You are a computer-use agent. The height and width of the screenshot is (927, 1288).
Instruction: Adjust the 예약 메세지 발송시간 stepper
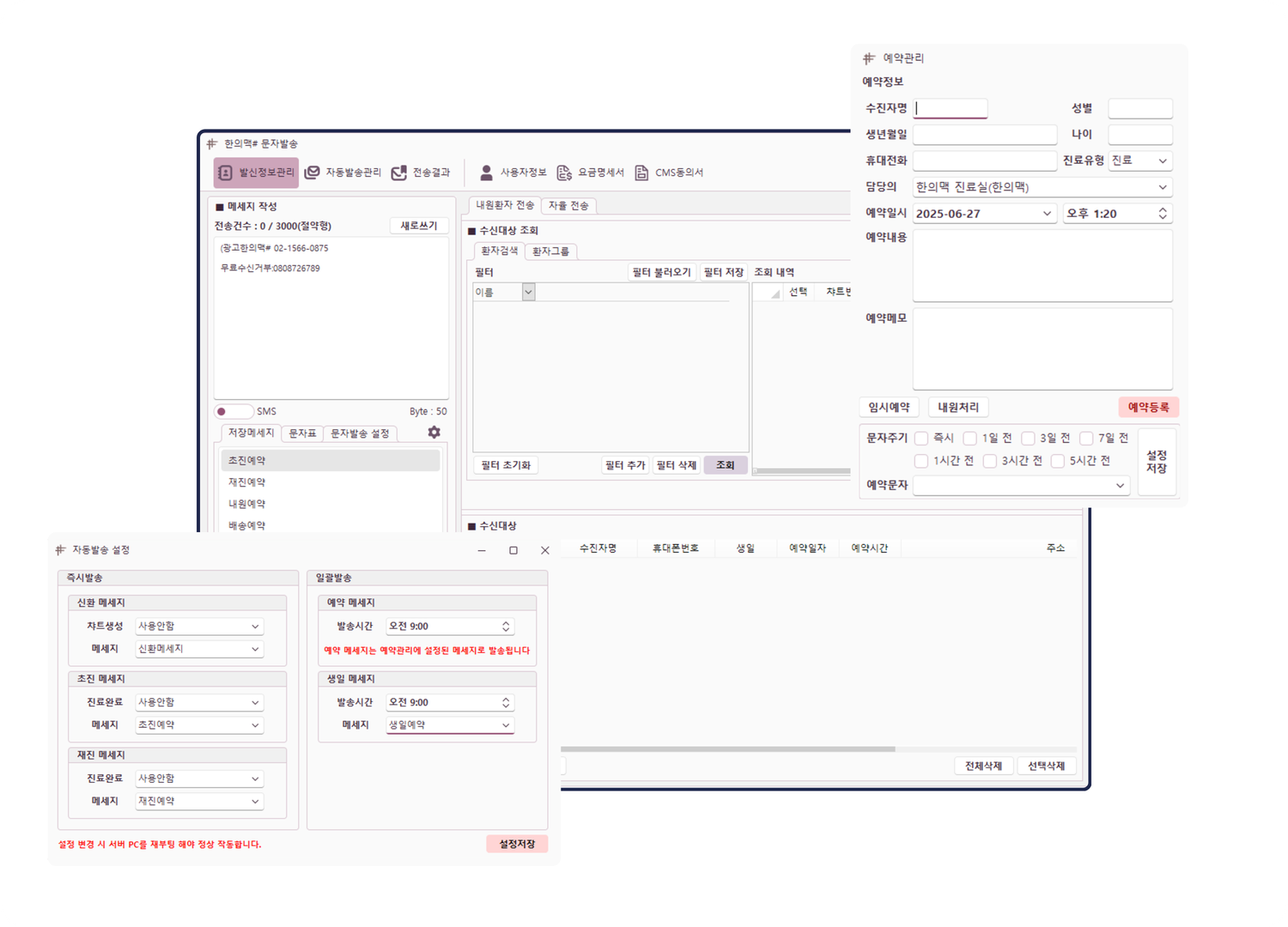click(506, 627)
